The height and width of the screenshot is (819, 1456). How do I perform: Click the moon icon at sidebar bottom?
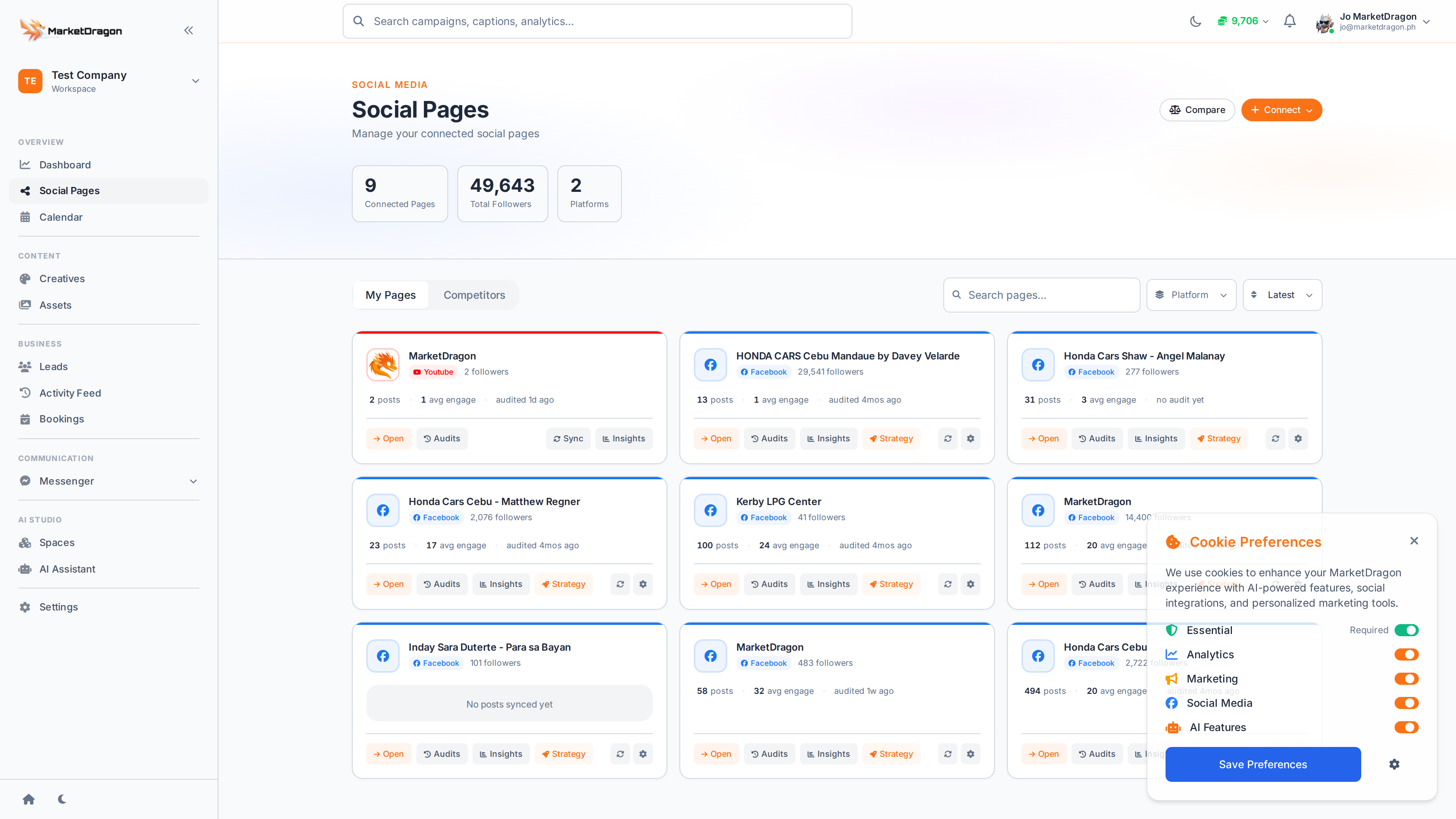tap(62, 799)
